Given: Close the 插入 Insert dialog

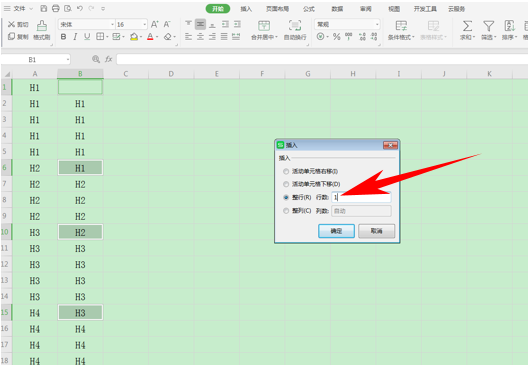Looking at the screenshot, I should (391, 145).
